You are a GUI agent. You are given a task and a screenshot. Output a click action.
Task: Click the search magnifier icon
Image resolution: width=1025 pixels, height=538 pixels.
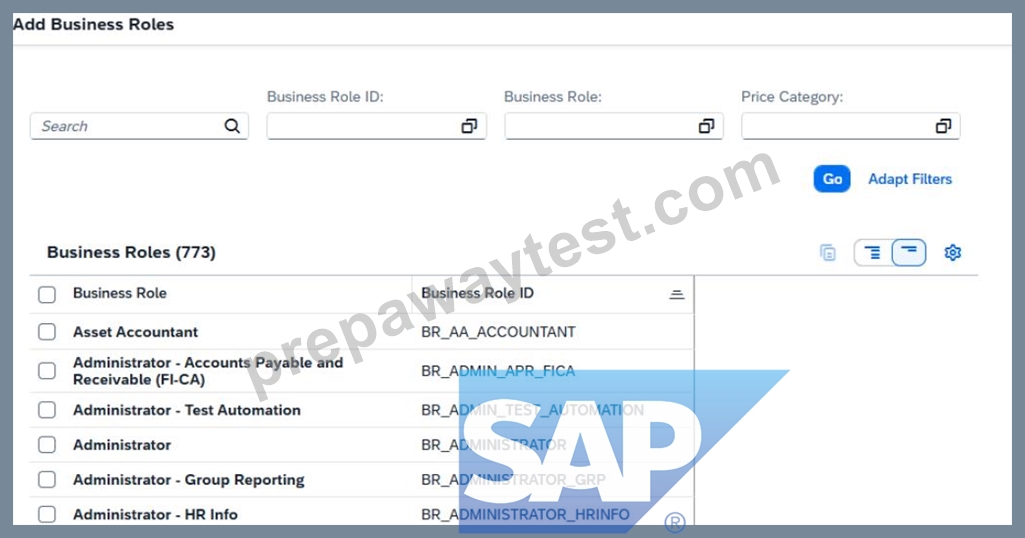[x=232, y=126]
